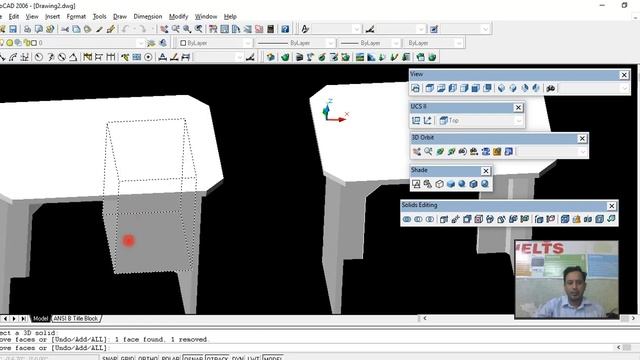640x360 pixels.
Task: Open the ByLayer lineweight control dropdown
Action: tap(396, 43)
